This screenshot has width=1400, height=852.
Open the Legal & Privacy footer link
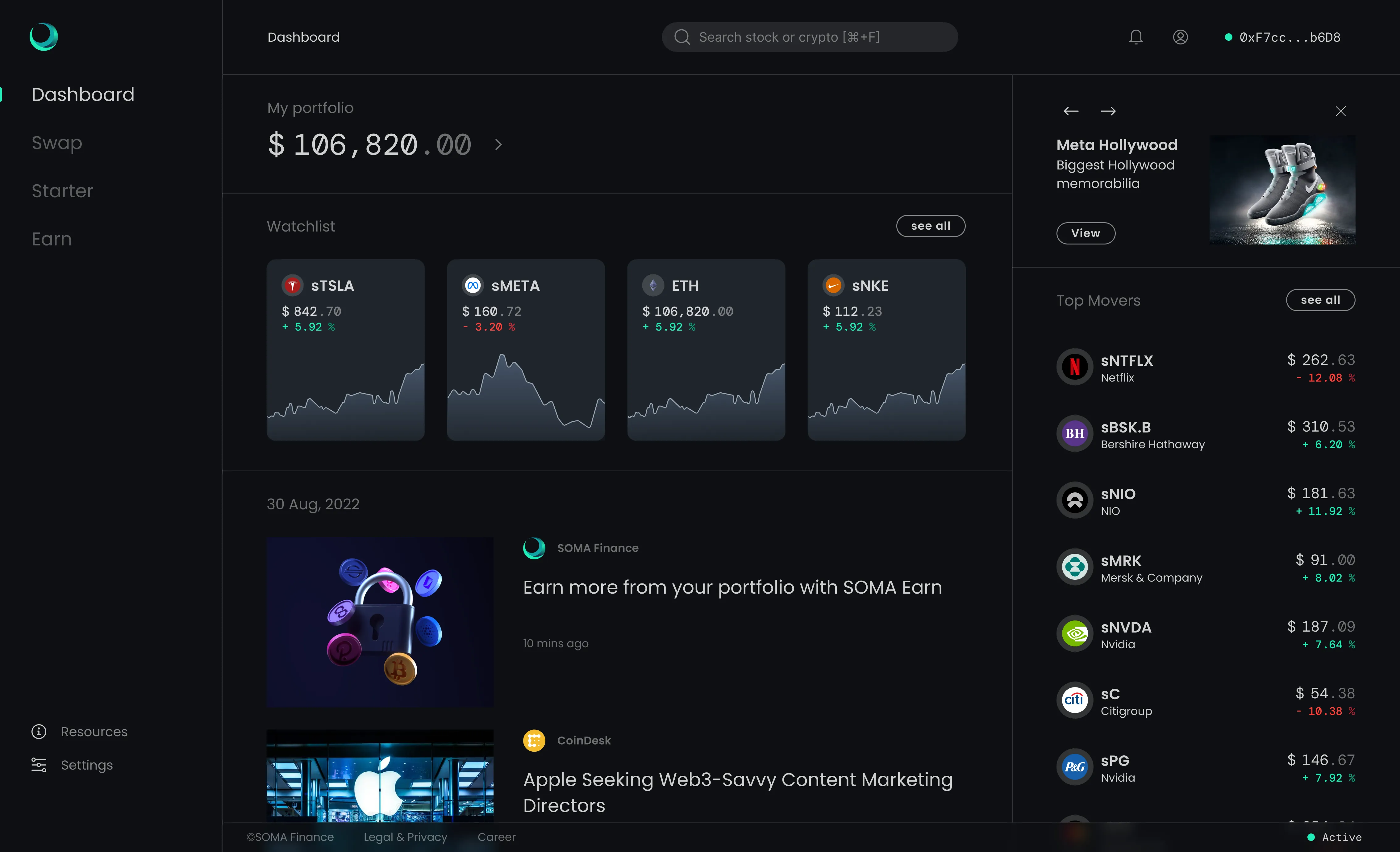(x=406, y=837)
